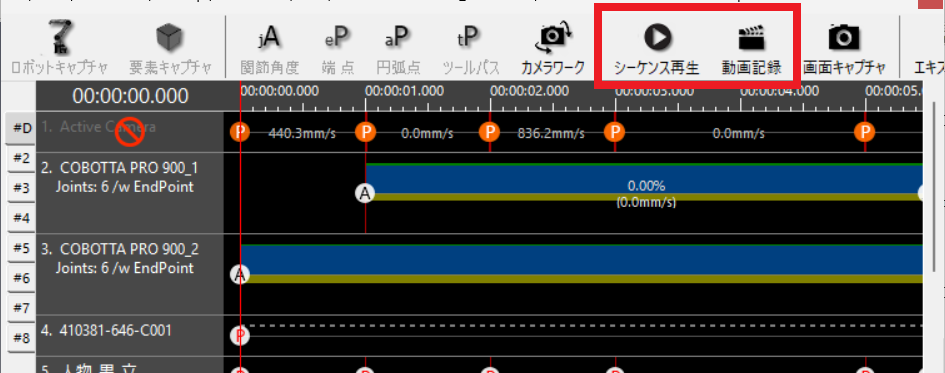The height and width of the screenshot is (373, 945).
Task: Select the P marker on 410381-646-C001 track
Action: [x=240, y=335]
